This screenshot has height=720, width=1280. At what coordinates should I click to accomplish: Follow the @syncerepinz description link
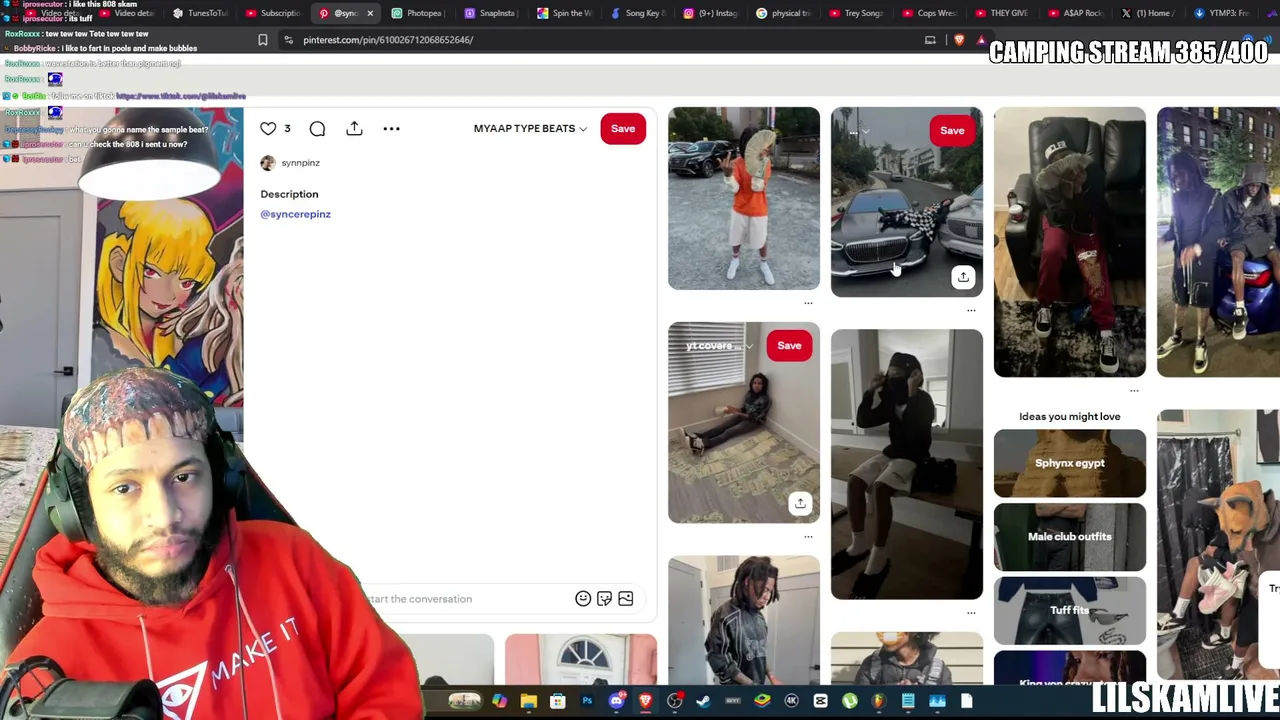[295, 214]
